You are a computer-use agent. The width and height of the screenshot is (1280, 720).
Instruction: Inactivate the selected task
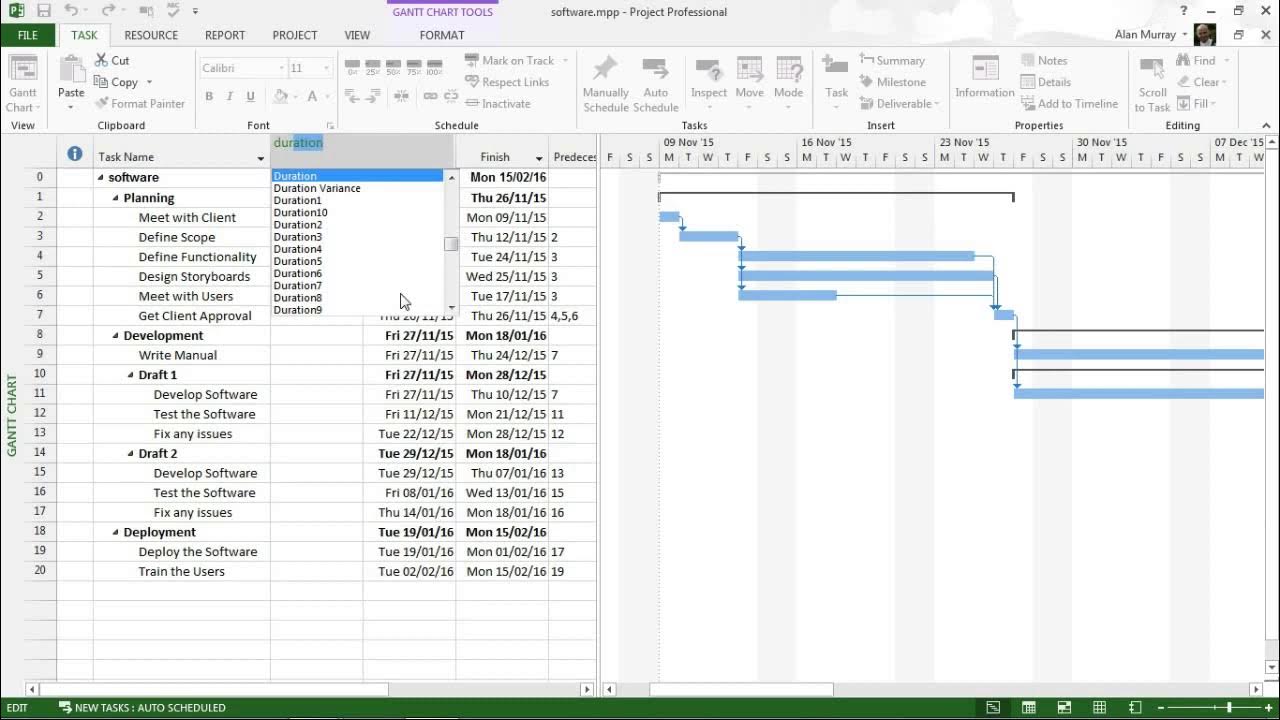[505, 103]
